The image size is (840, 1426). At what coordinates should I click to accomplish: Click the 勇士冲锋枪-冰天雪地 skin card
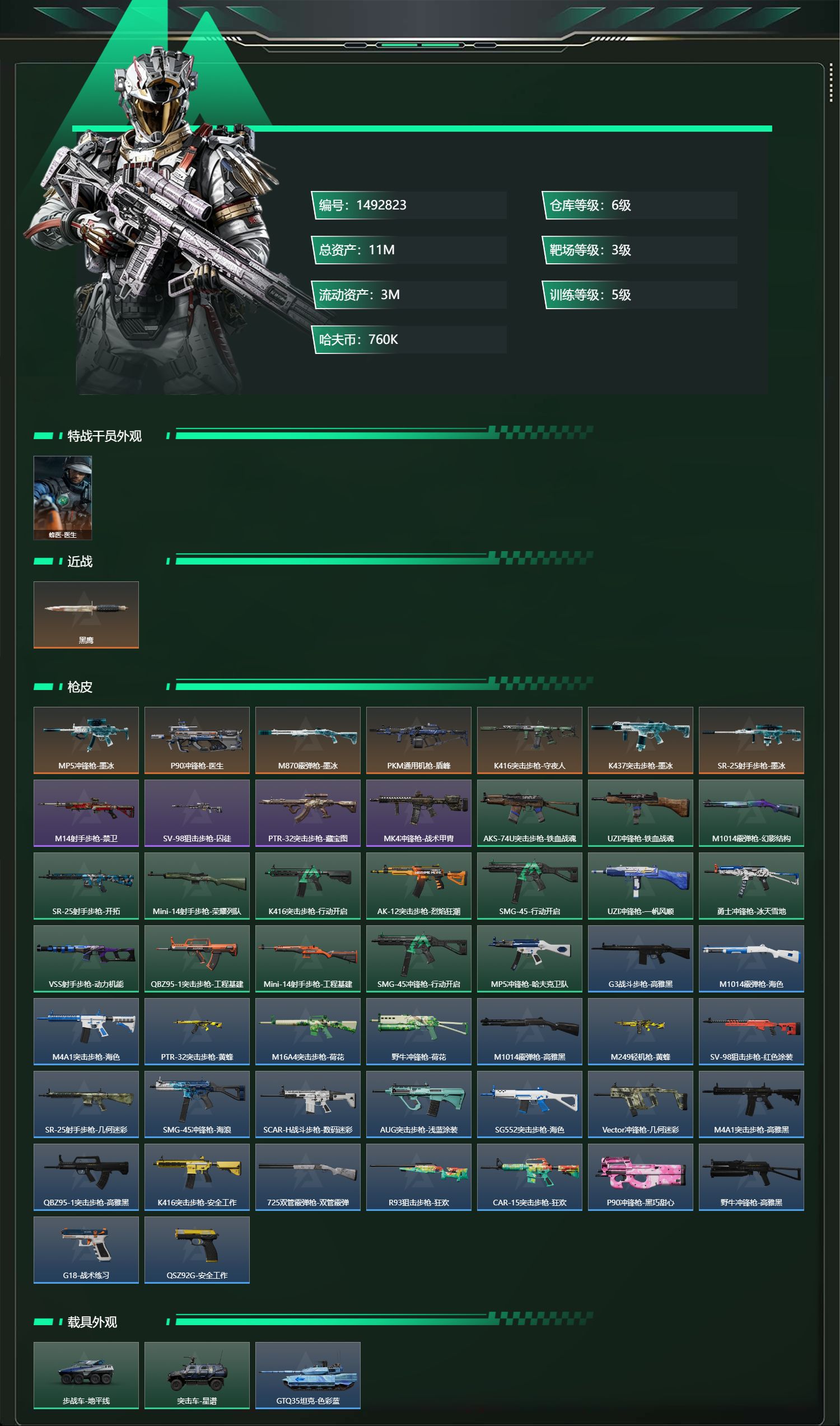click(752, 886)
